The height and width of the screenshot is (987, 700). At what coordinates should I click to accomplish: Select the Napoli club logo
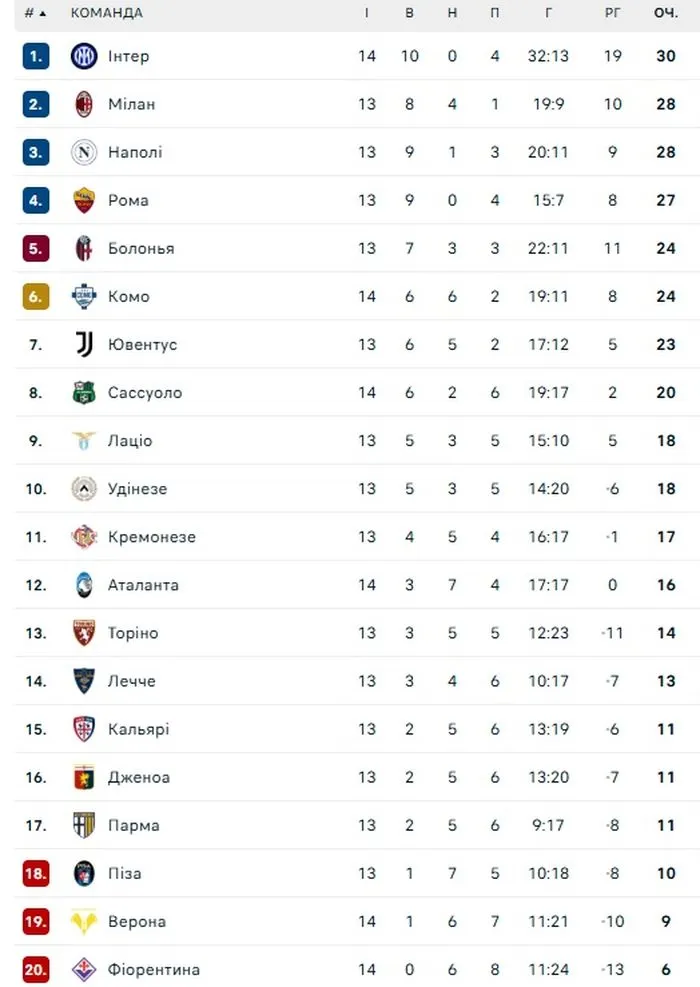(84, 152)
